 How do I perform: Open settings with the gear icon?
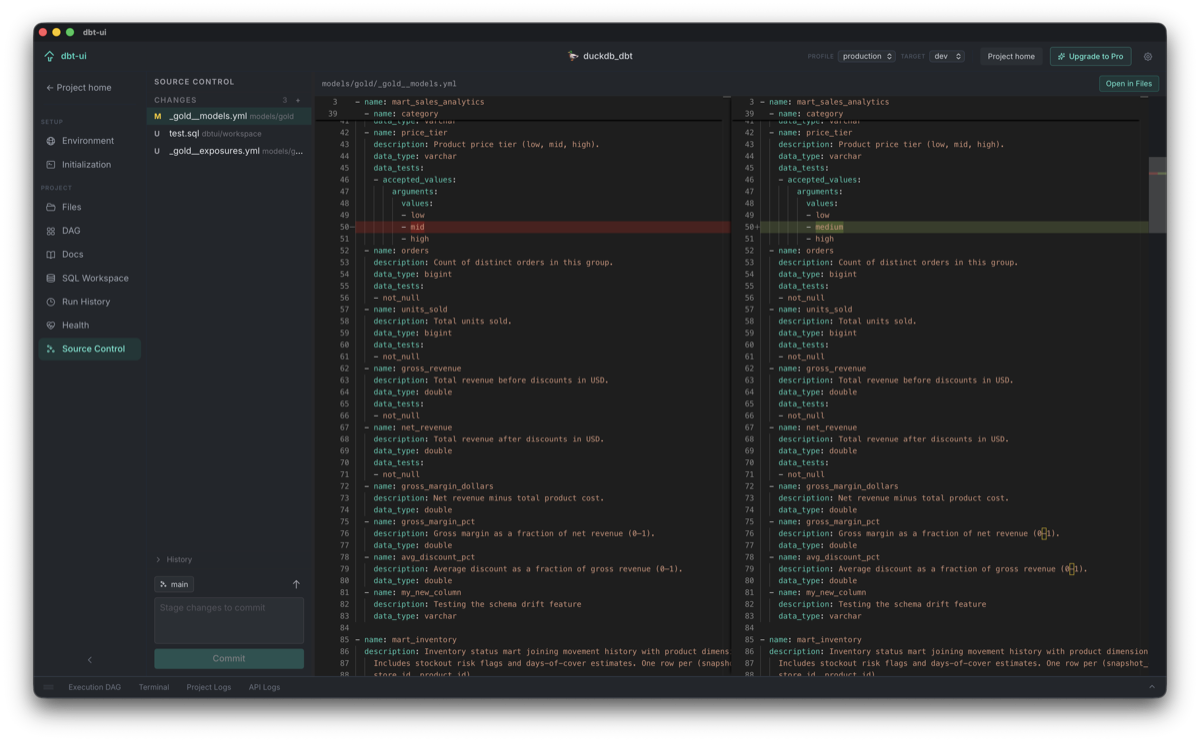click(1148, 57)
